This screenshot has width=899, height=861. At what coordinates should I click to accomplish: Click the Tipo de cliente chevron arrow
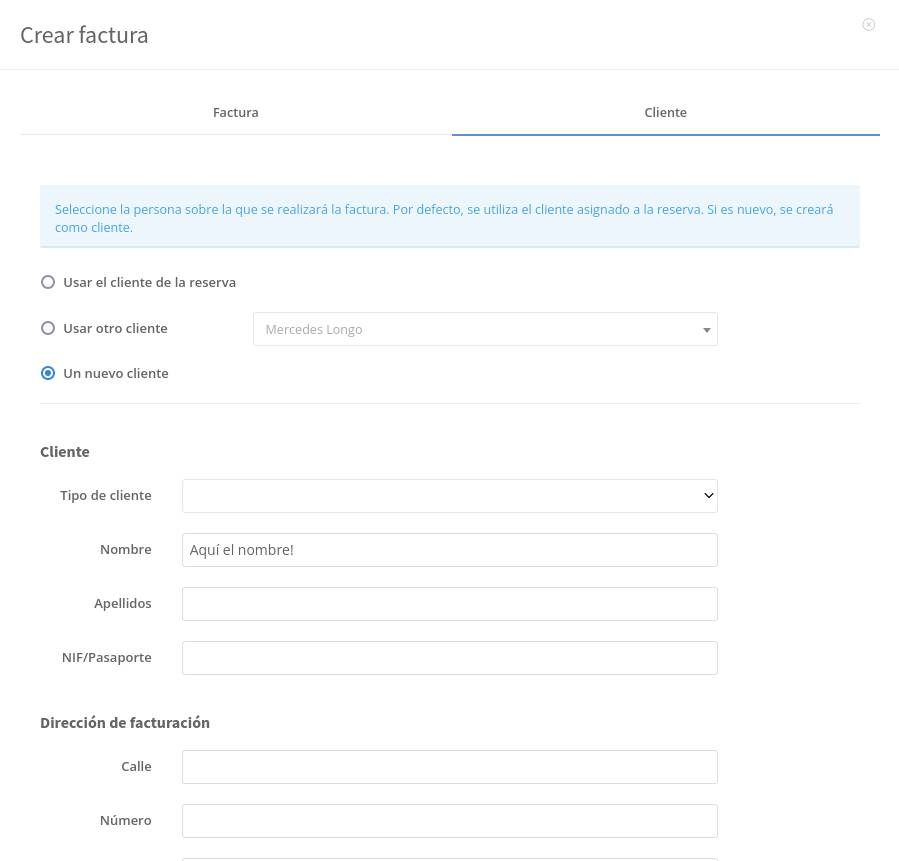709,495
